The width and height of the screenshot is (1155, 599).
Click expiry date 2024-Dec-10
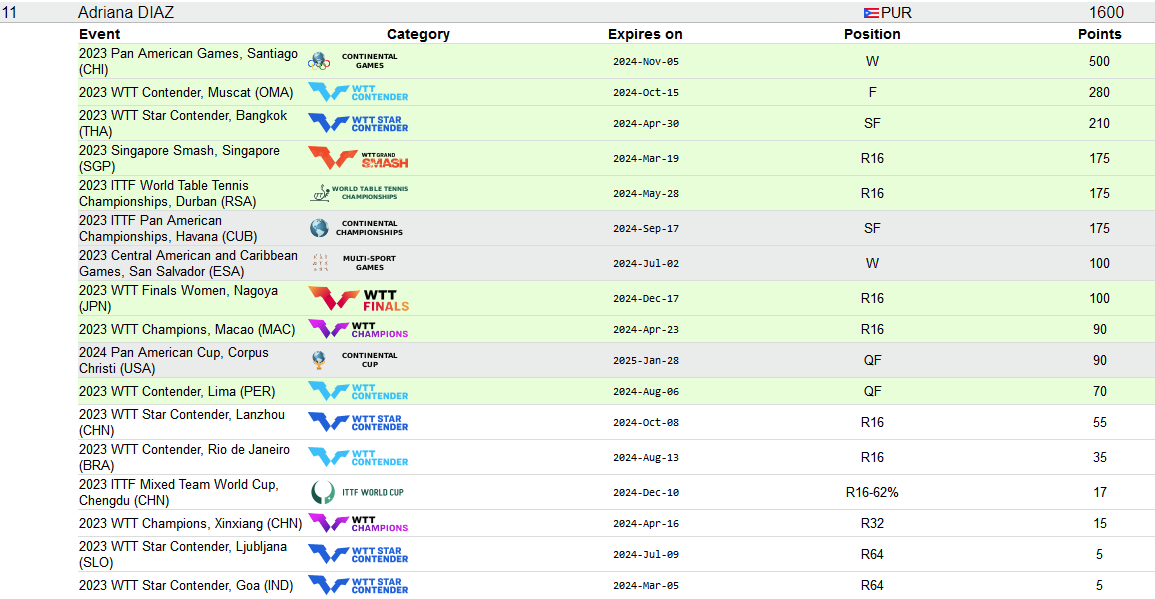click(x=646, y=493)
